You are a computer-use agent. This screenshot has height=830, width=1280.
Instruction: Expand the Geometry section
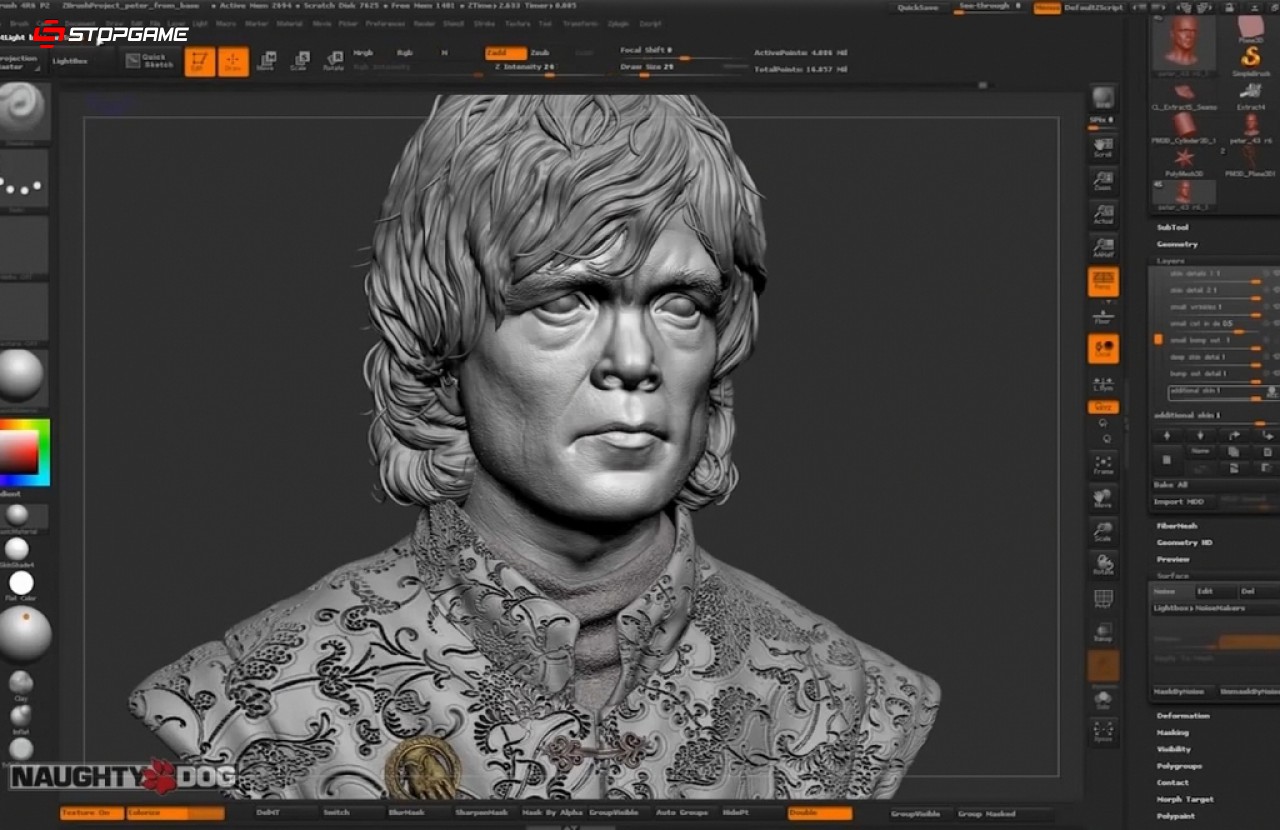[x=1177, y=244]
